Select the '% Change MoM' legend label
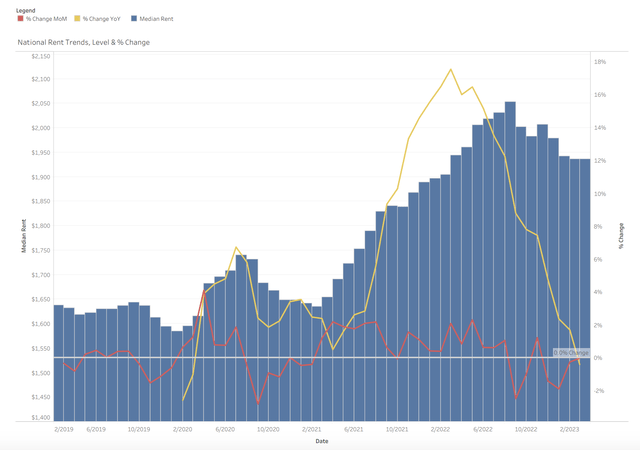The width and height of the screenshot is (640, 450). (47, 19)
